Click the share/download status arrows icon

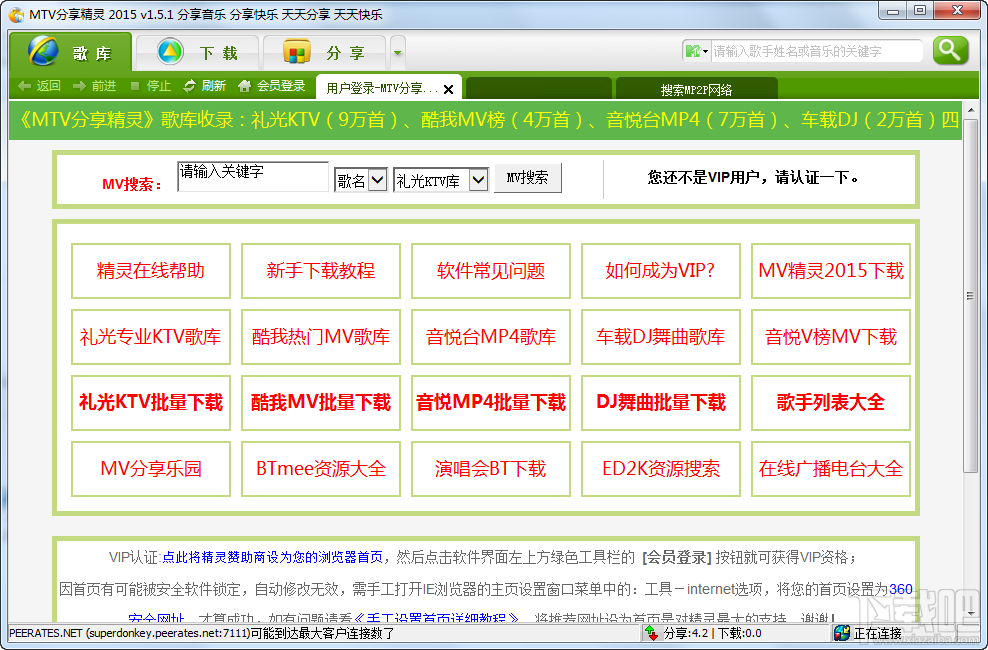652,632
